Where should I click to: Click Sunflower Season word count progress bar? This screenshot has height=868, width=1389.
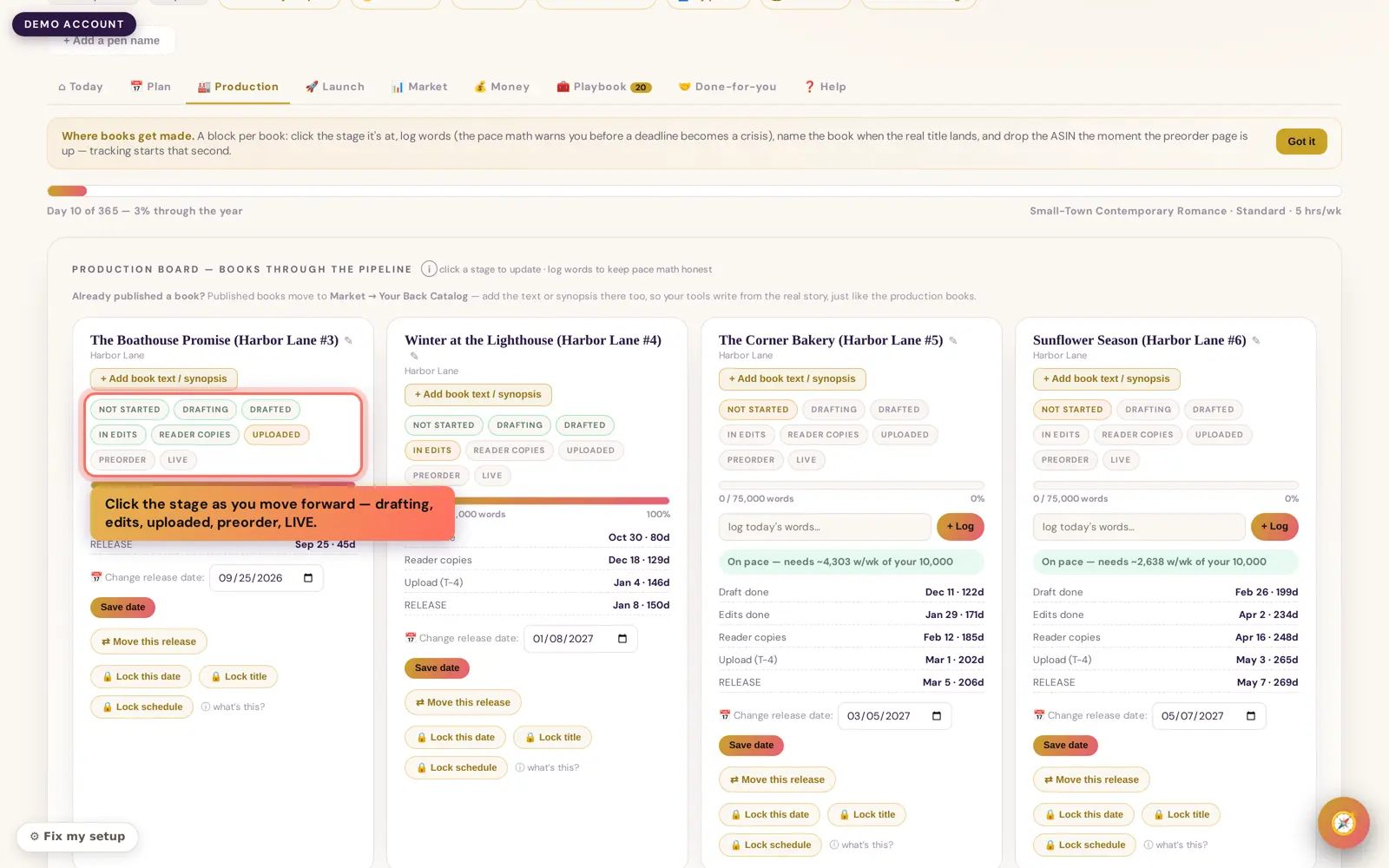(x=1166, y=484)
